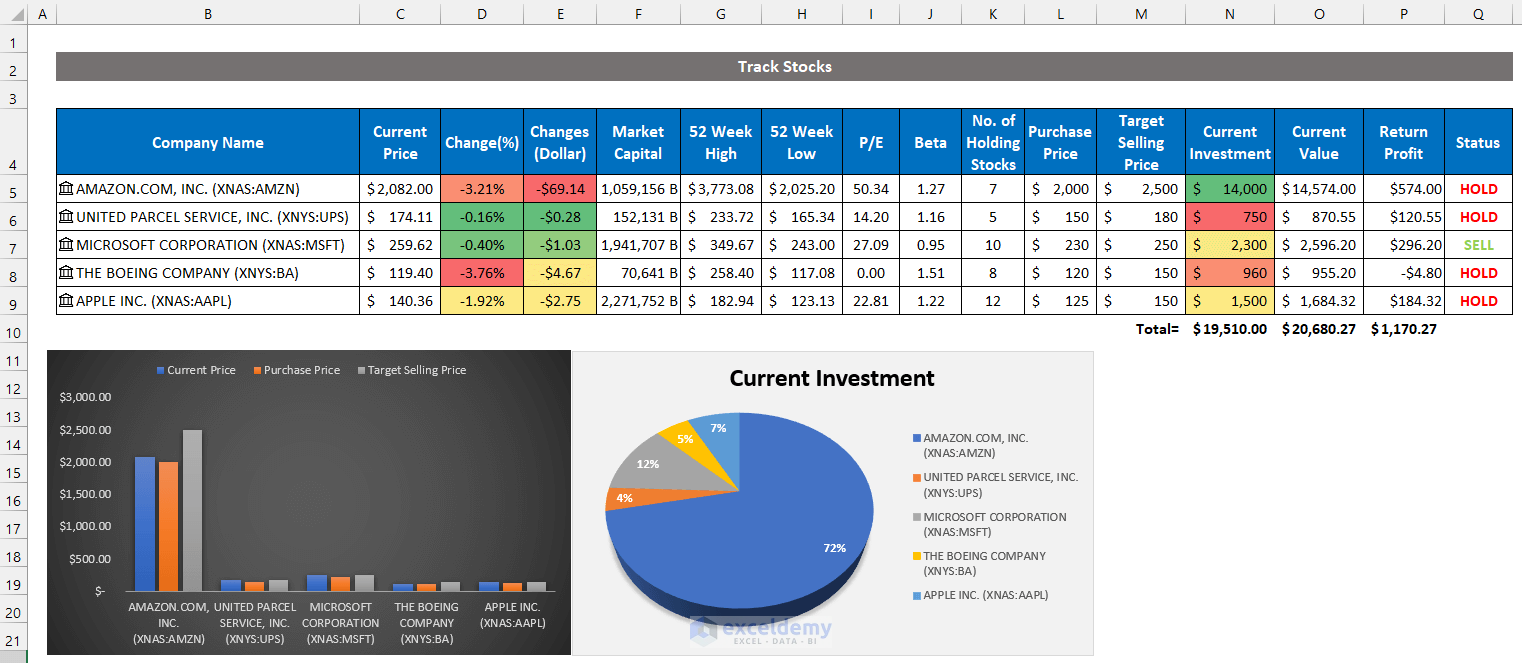Click the Amazon Target Selling Price gray bar

pos(192,510)
